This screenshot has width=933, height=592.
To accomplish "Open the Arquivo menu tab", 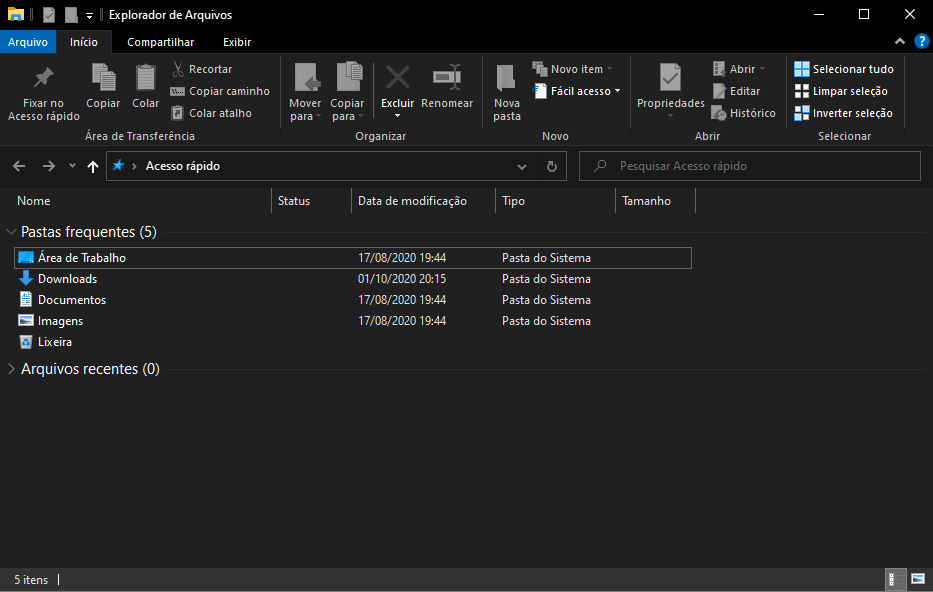I will pos(28,42).
